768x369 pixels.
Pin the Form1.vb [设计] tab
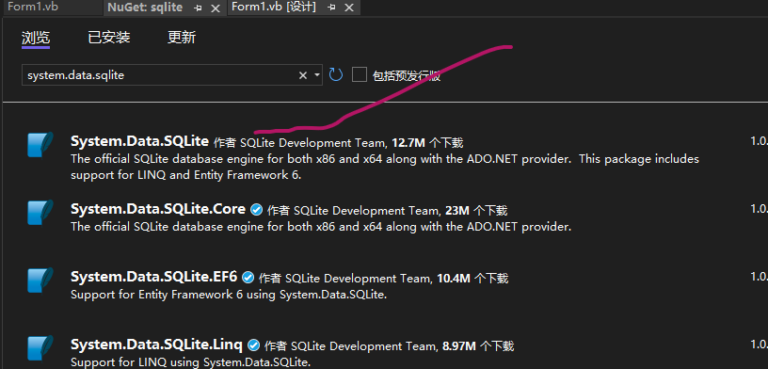pyautogui.click(x=332, y=8)
